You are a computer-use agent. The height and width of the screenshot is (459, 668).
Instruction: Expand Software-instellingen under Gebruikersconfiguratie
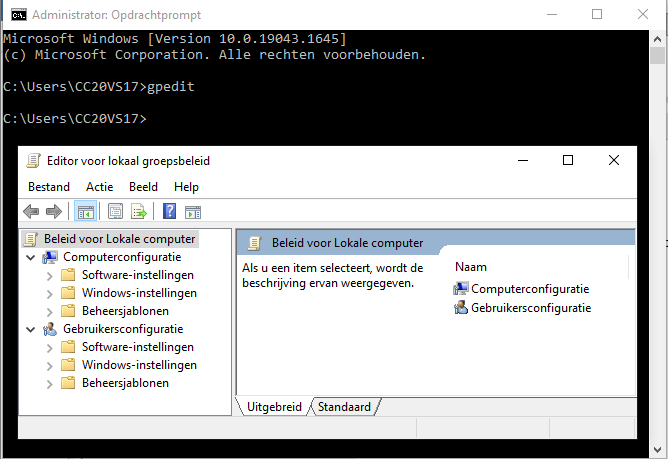[x=49, y=348]
